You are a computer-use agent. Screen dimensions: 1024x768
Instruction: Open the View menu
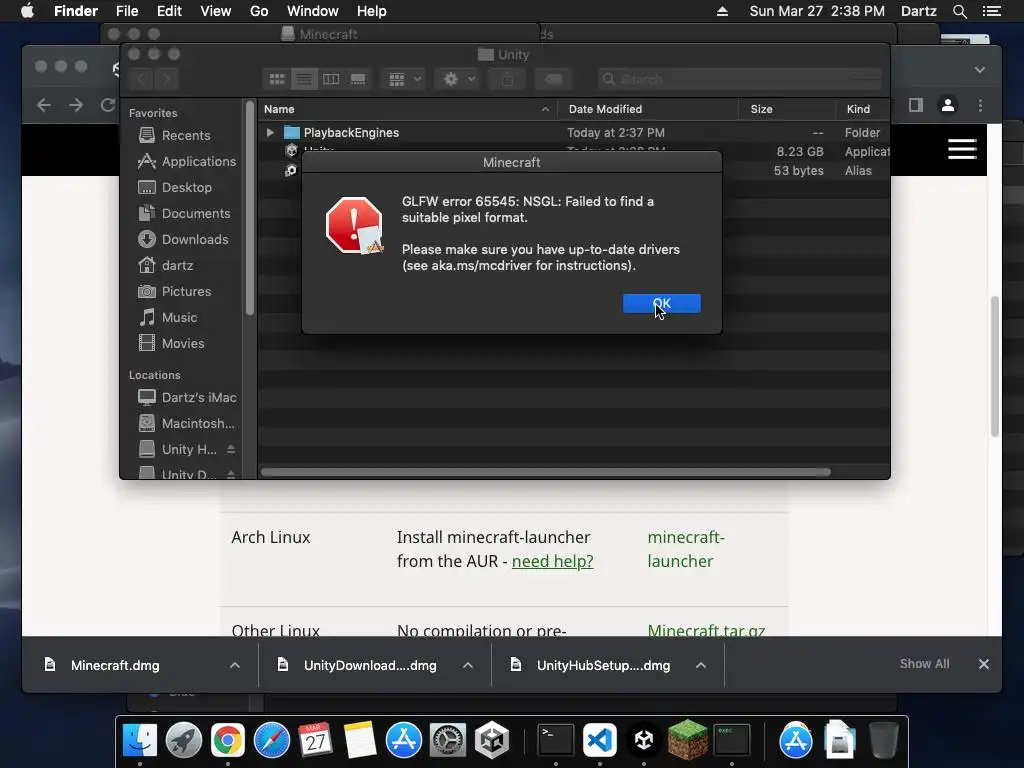click(x=216, y=11)
